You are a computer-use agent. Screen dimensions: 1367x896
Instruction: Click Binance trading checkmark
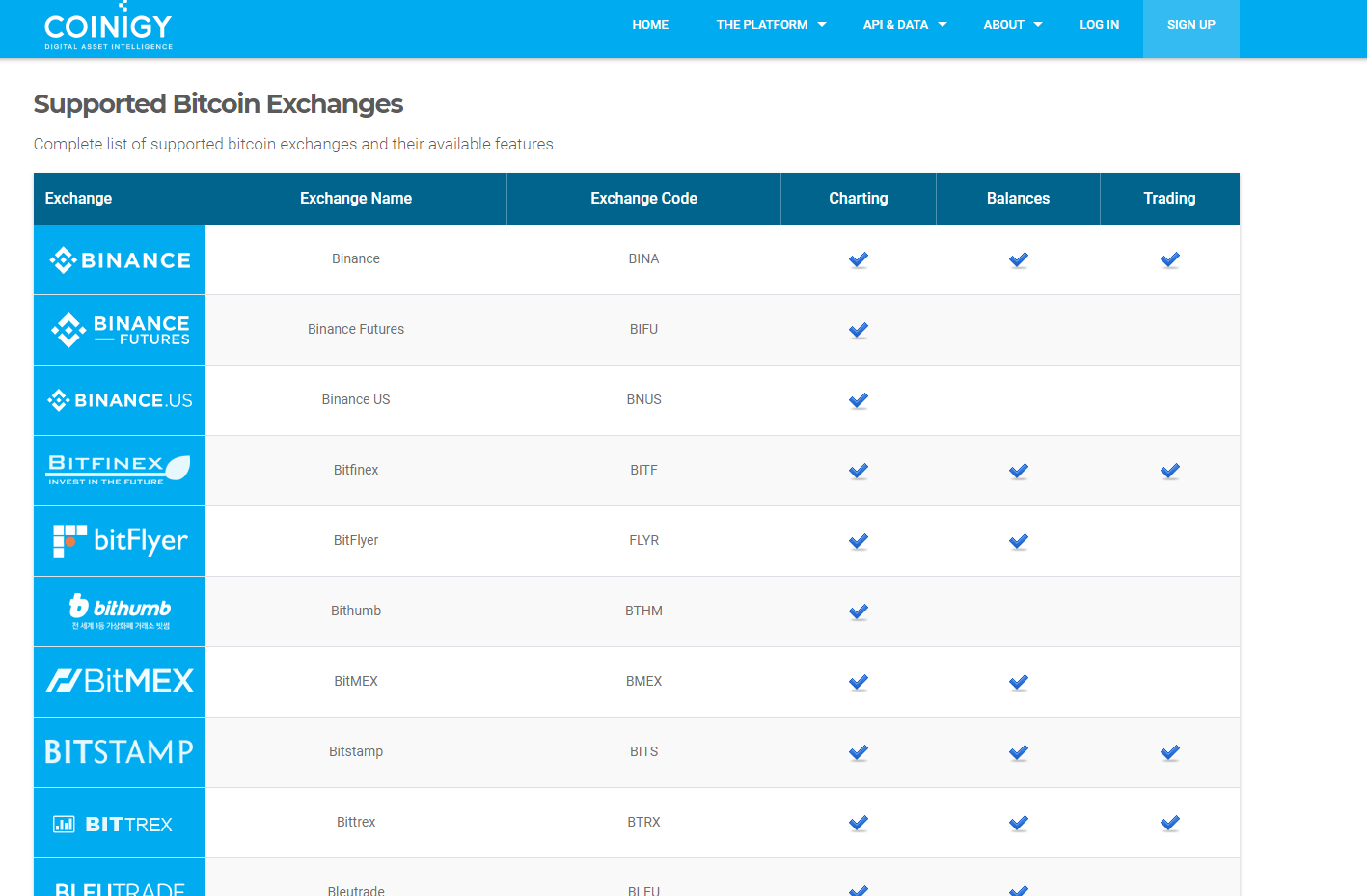1170,259
